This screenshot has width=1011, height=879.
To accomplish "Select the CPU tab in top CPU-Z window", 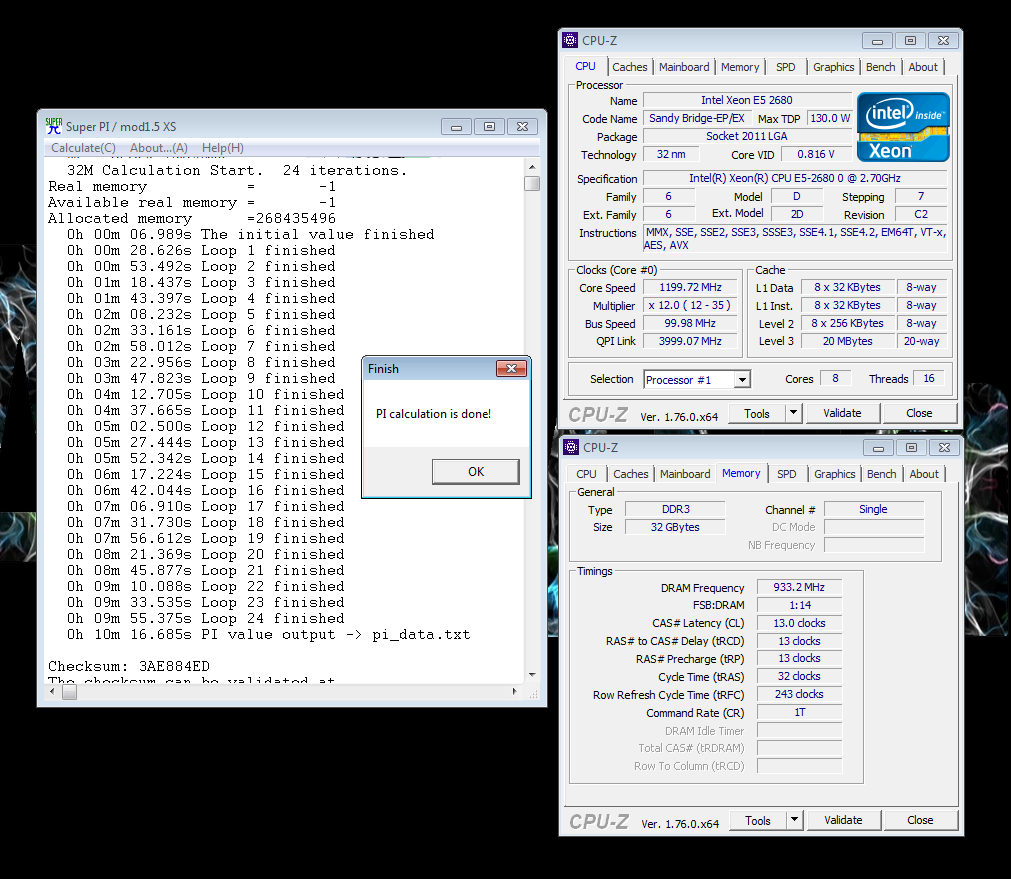I will tap(585, 66).
